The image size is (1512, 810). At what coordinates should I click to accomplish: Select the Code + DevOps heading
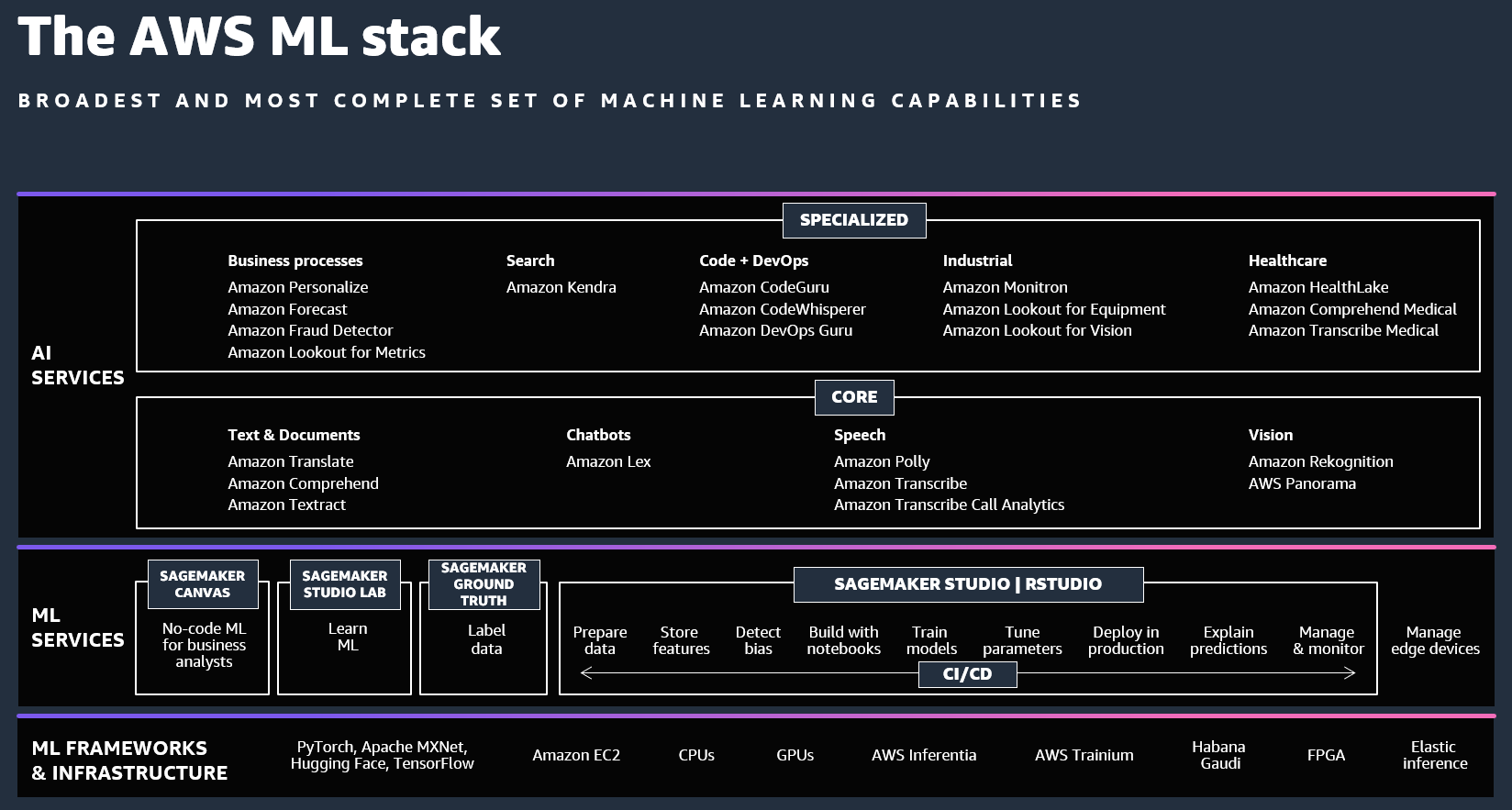pyautogui.click(x=754, y=261)
